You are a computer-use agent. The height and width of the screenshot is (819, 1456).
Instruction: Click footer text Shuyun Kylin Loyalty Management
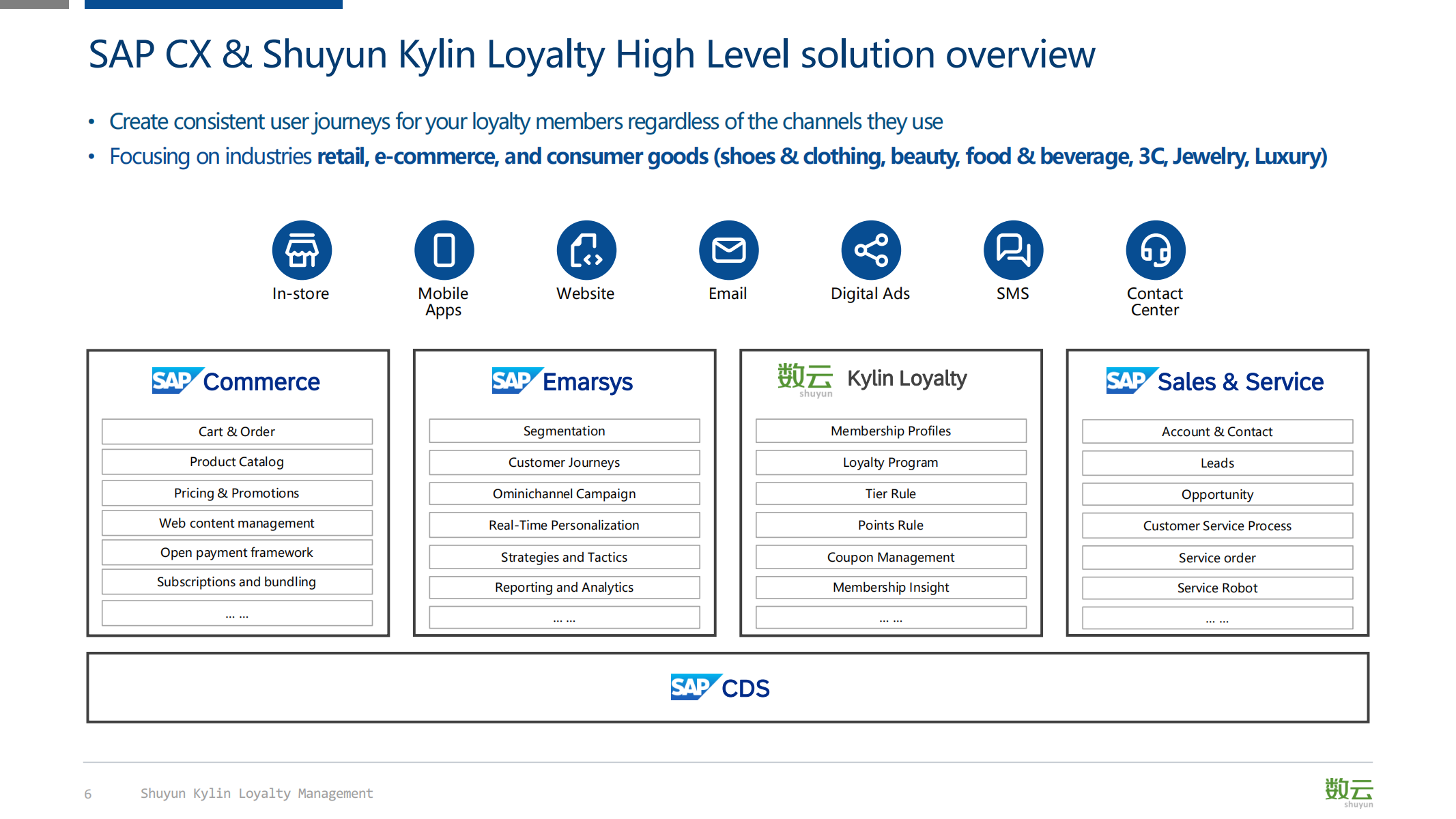[x=257, y=793]
